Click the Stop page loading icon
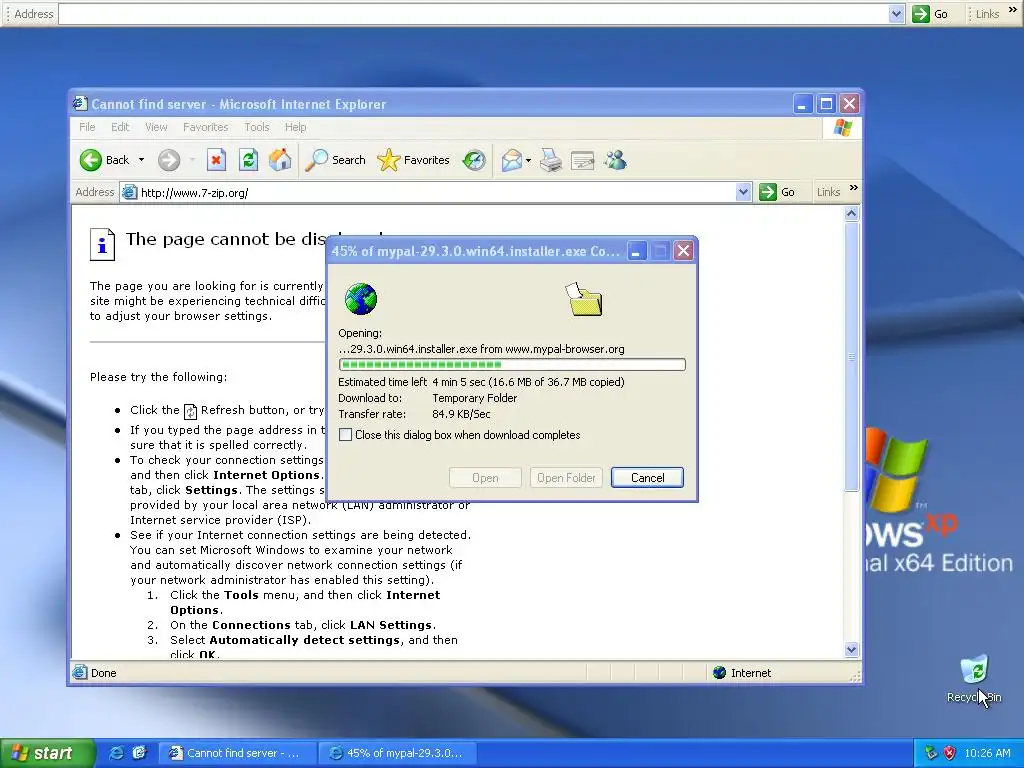Image resolution: width=1024 pixels, height=768 pixels. [216, 160]
